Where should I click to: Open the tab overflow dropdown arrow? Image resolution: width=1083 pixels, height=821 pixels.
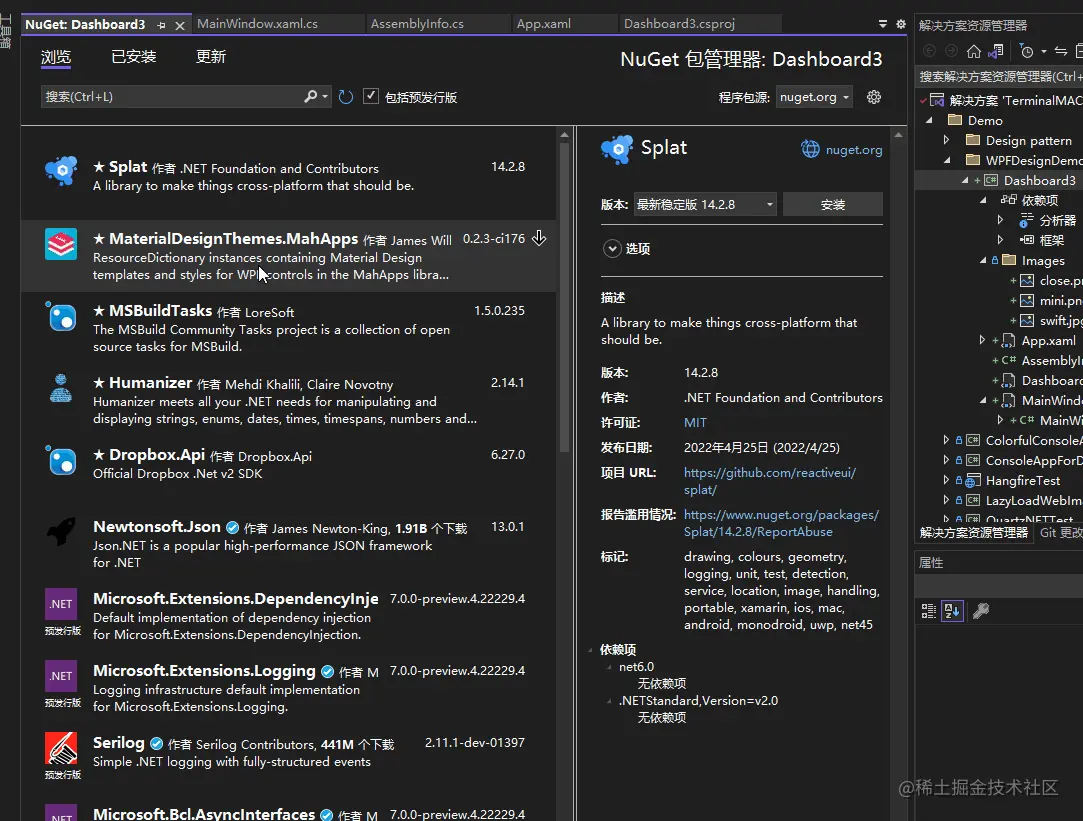[x=883, y=24]
